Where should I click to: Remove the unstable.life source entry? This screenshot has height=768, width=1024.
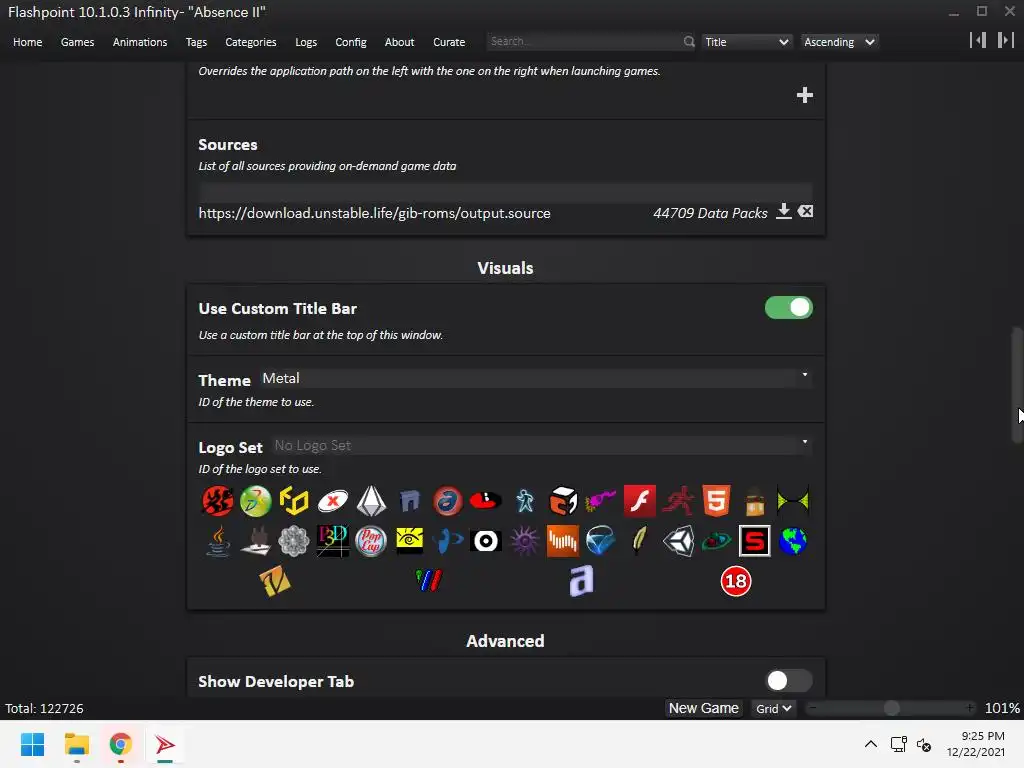click(x=806, y=212)
